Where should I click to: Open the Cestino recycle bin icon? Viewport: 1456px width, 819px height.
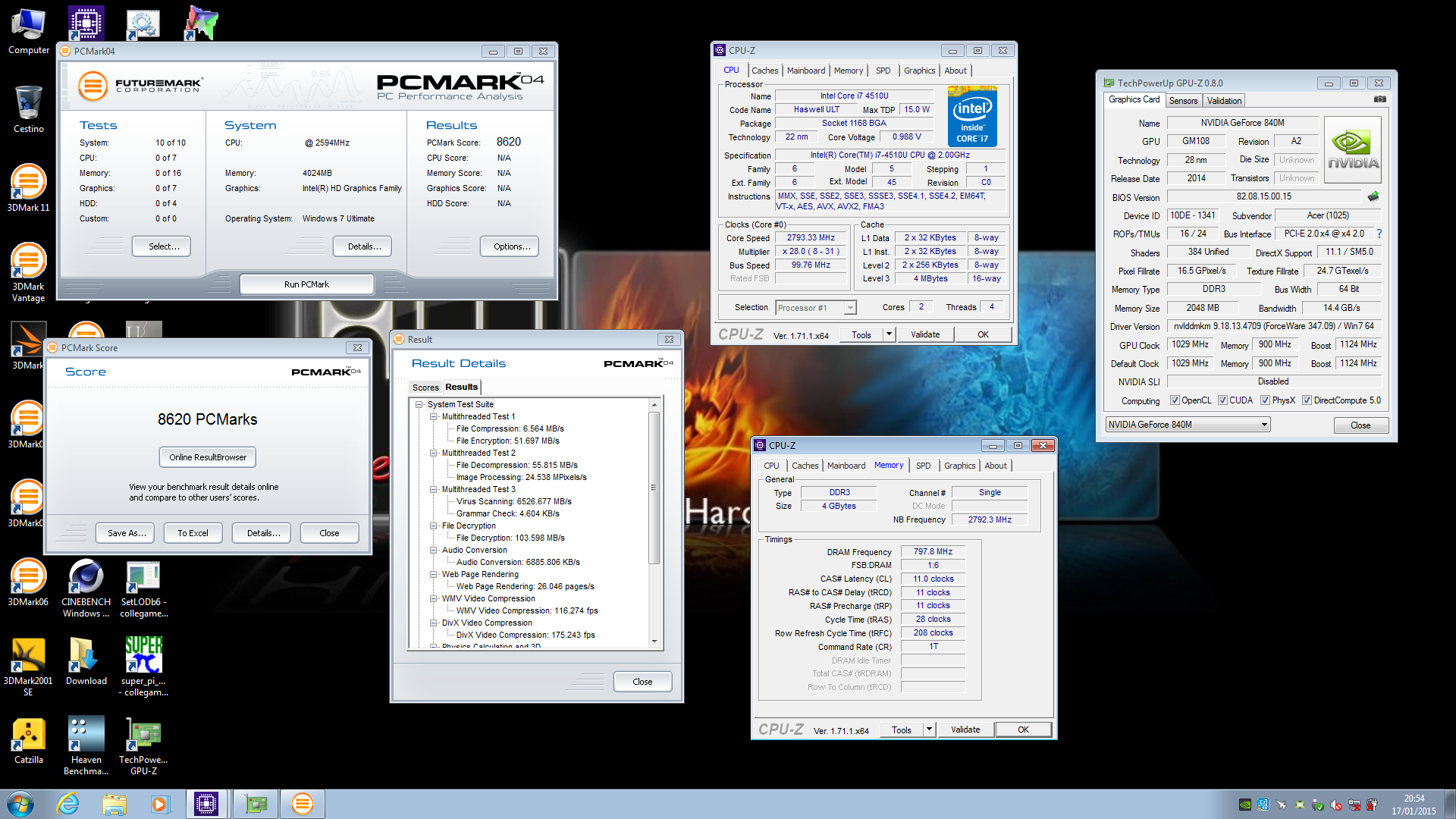click(29, 108)
